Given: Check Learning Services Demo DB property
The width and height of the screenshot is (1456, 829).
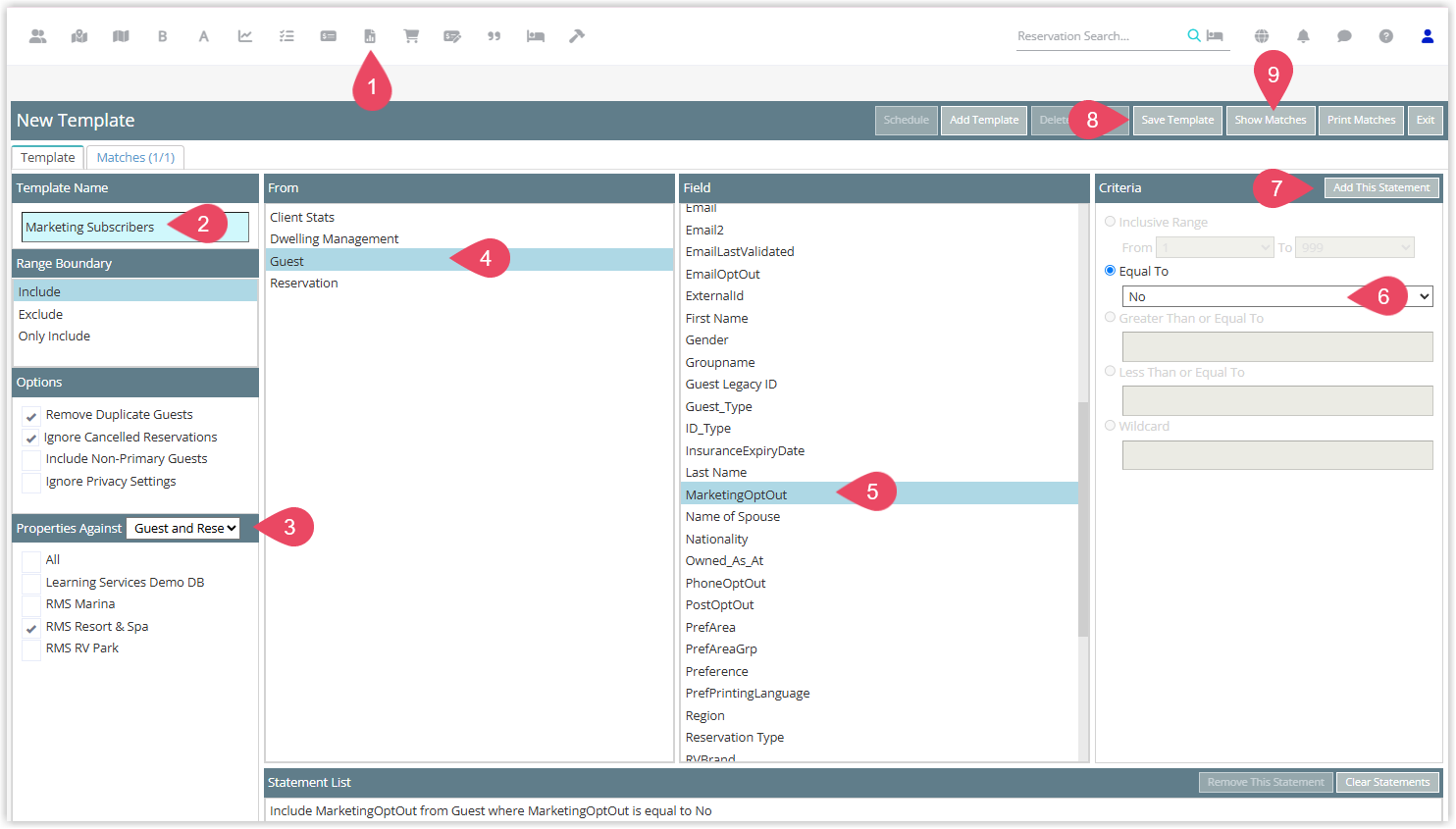Looking at the screenshot, I should tap(31, 584).
